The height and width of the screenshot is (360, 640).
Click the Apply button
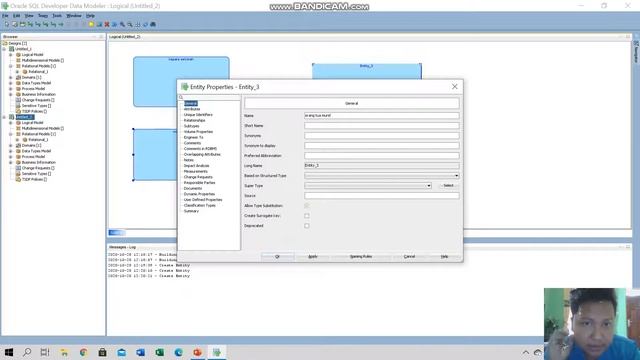point(312,257)
